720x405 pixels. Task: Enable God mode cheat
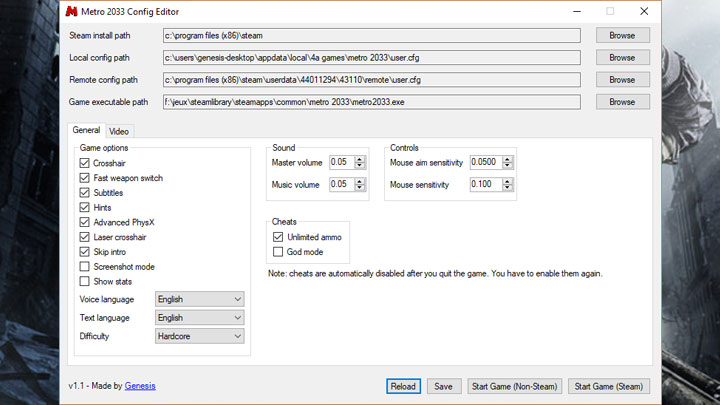(278, 252)
